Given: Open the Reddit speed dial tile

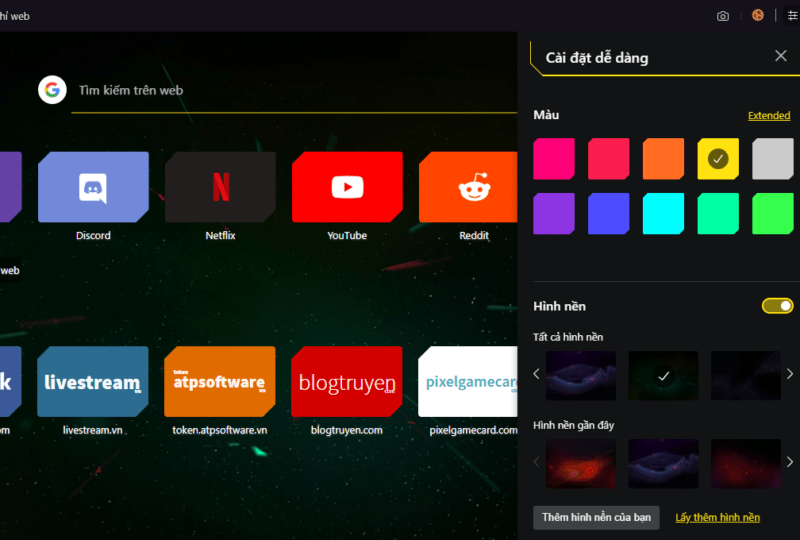Looking at the screenshot, I should [468, 187].
